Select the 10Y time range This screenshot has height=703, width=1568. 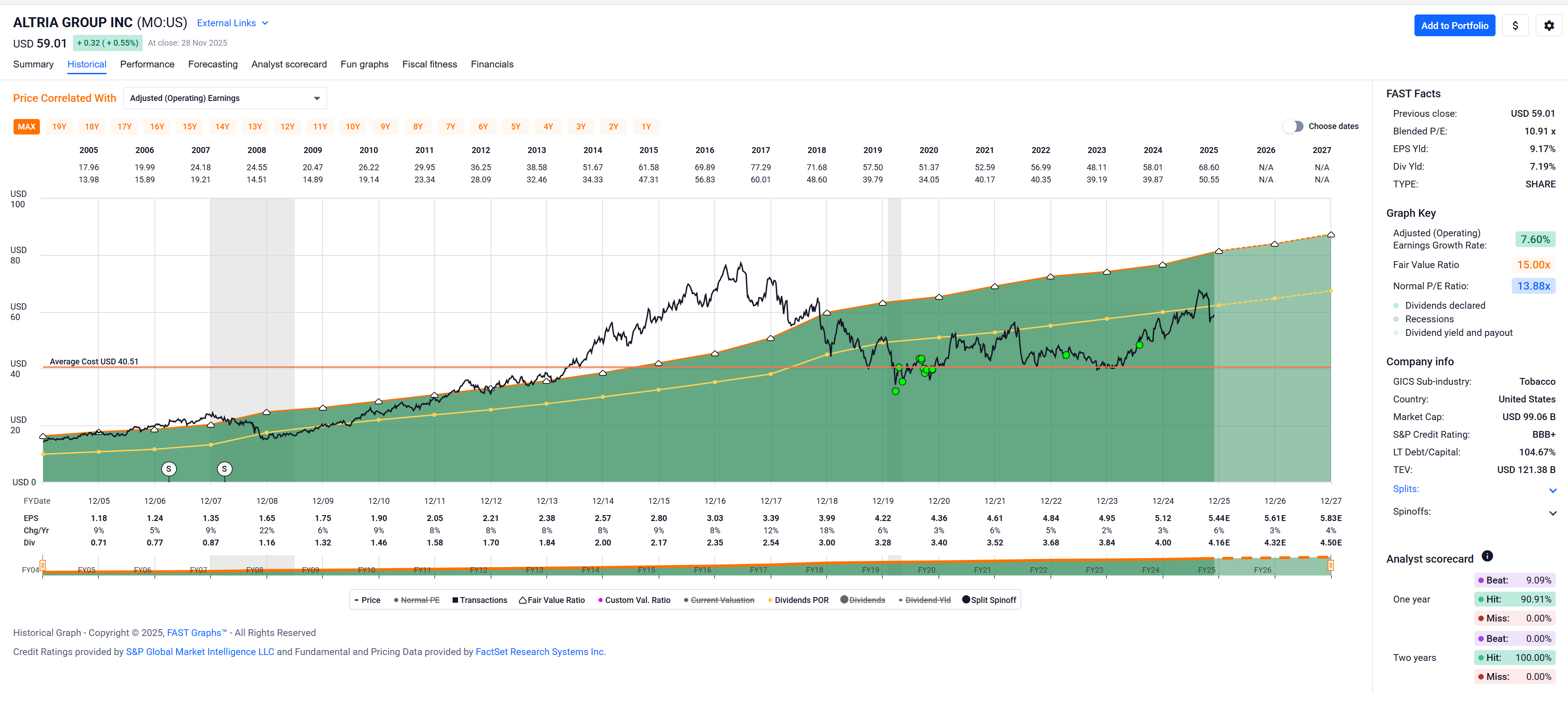tap(352, 127)
